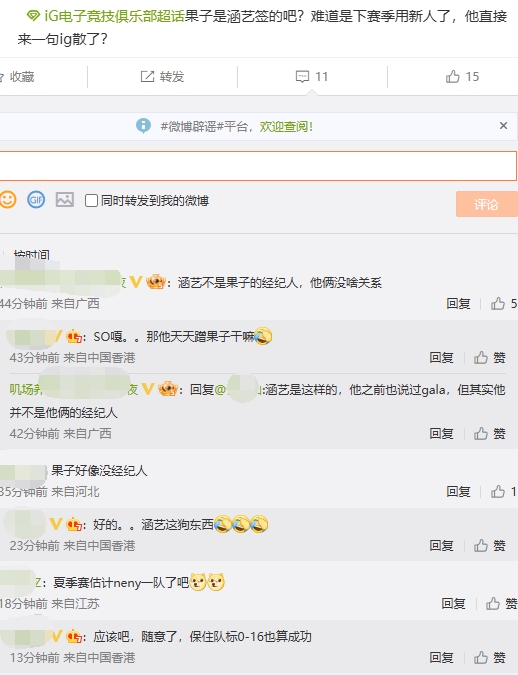The height and width of the screenshot is (675, 518).
Task: Show the 11 comments tab
Action: 312,77
